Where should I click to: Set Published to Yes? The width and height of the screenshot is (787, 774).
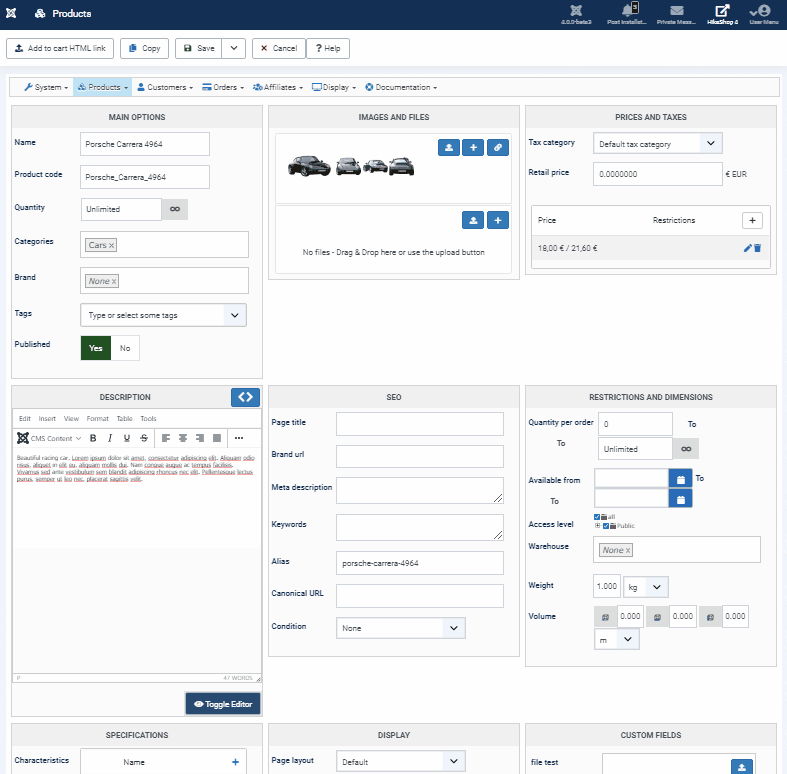click(95, 348)
